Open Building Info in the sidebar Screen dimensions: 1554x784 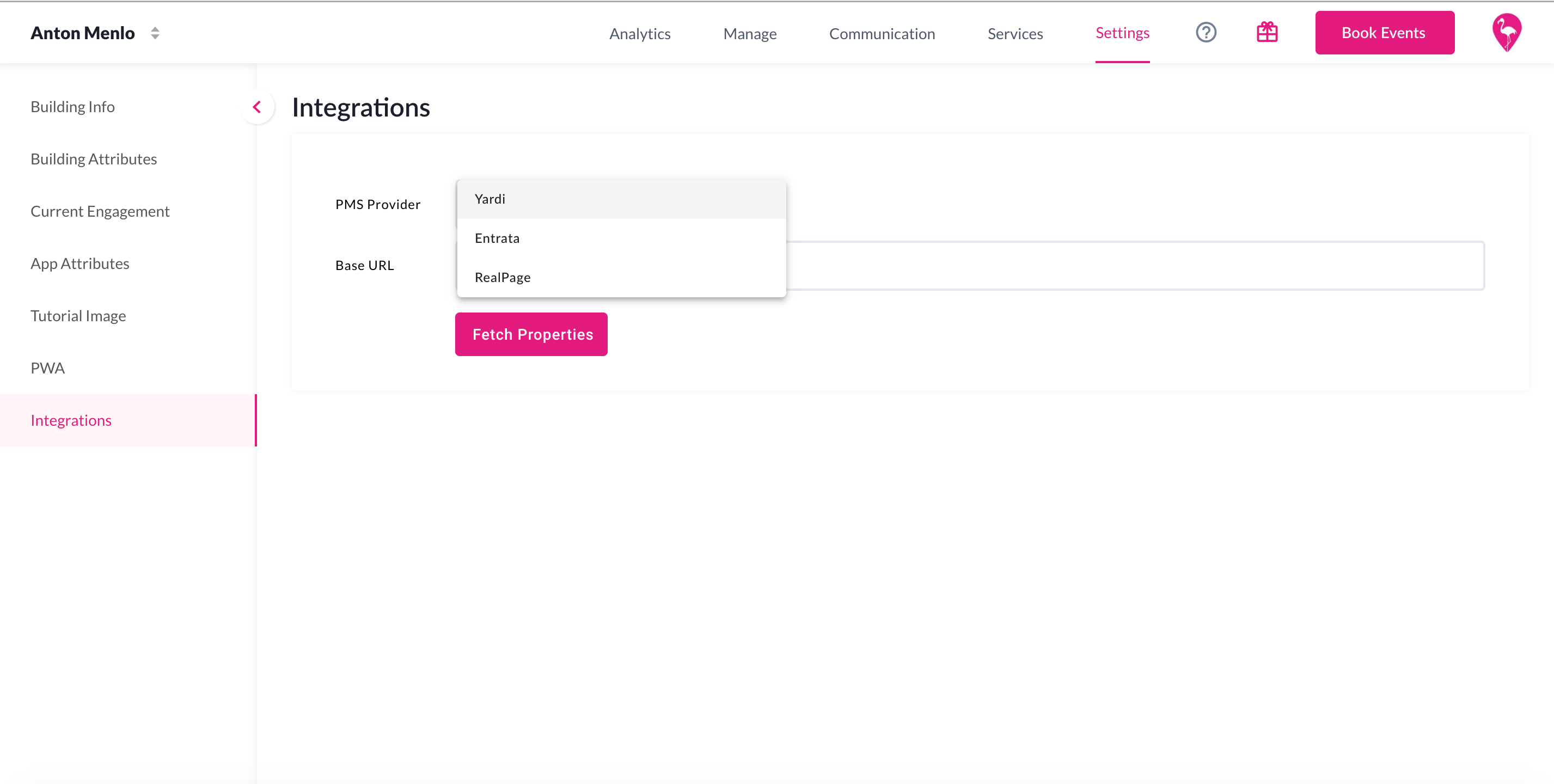128,107
